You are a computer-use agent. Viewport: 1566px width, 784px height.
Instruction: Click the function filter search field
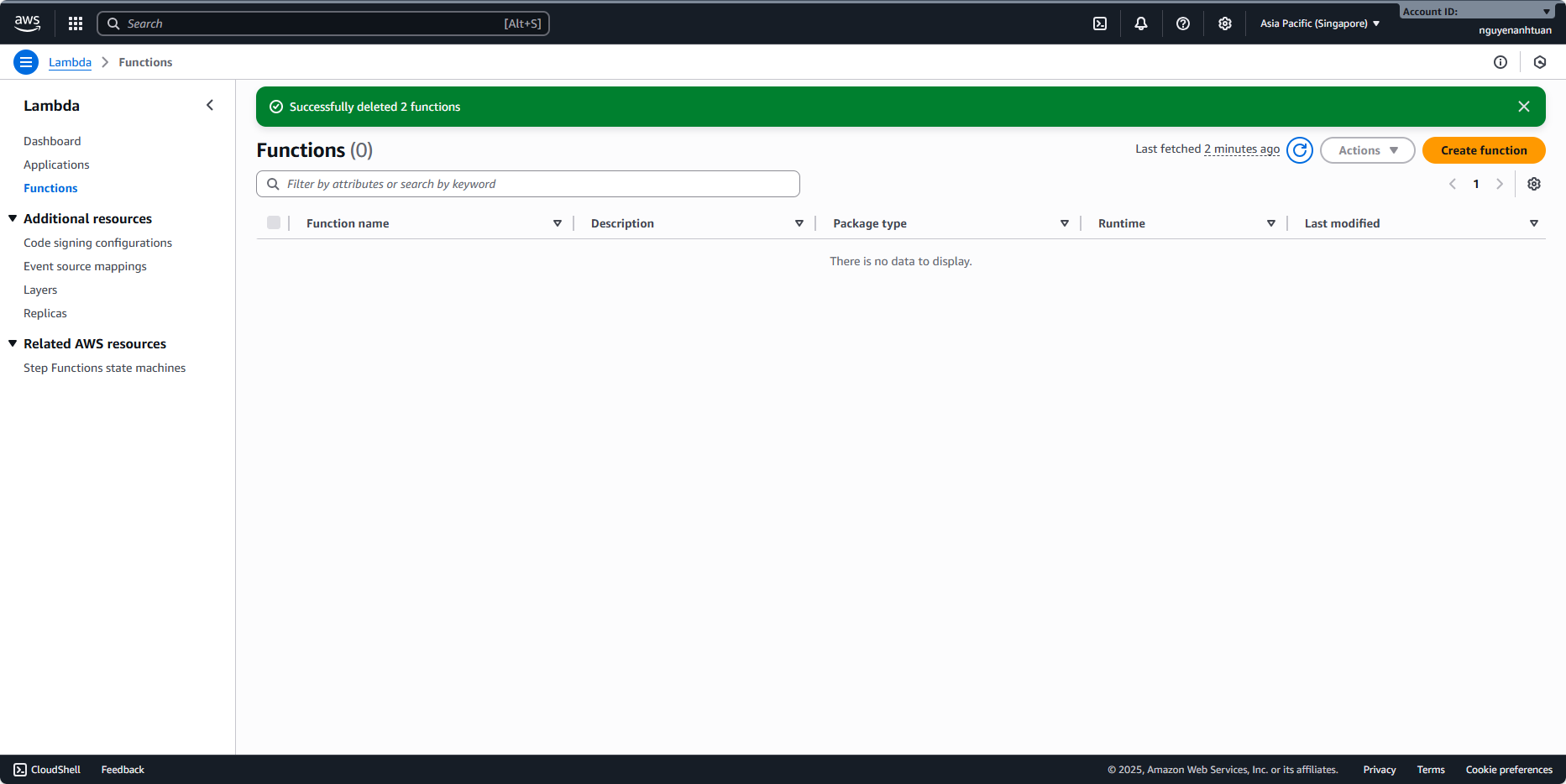click(x=528, y=184)
